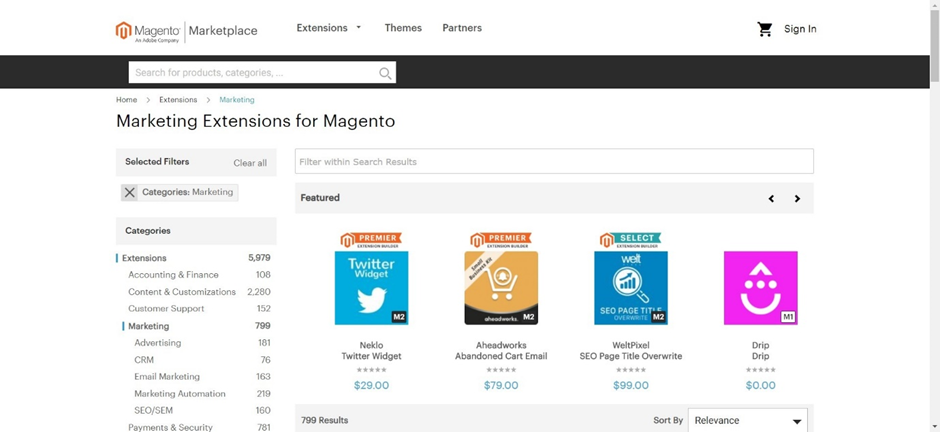Viewport: 940px width, 432px height.
Task: Click the $99.00 price
Action: coord(631,385)
